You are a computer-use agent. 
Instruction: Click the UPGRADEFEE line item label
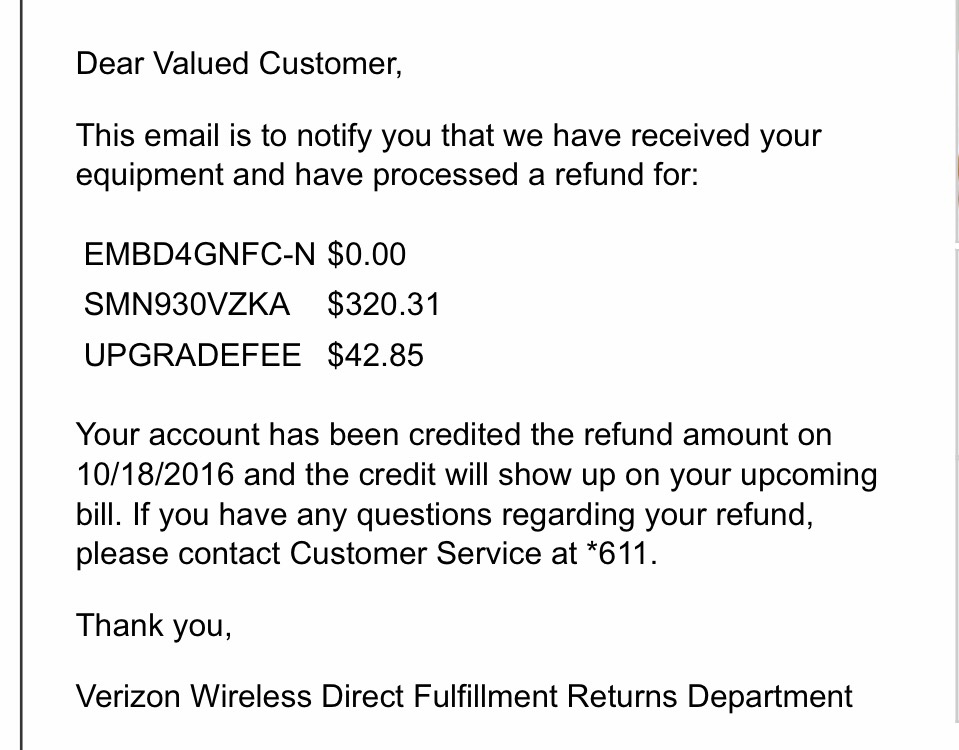193,355
